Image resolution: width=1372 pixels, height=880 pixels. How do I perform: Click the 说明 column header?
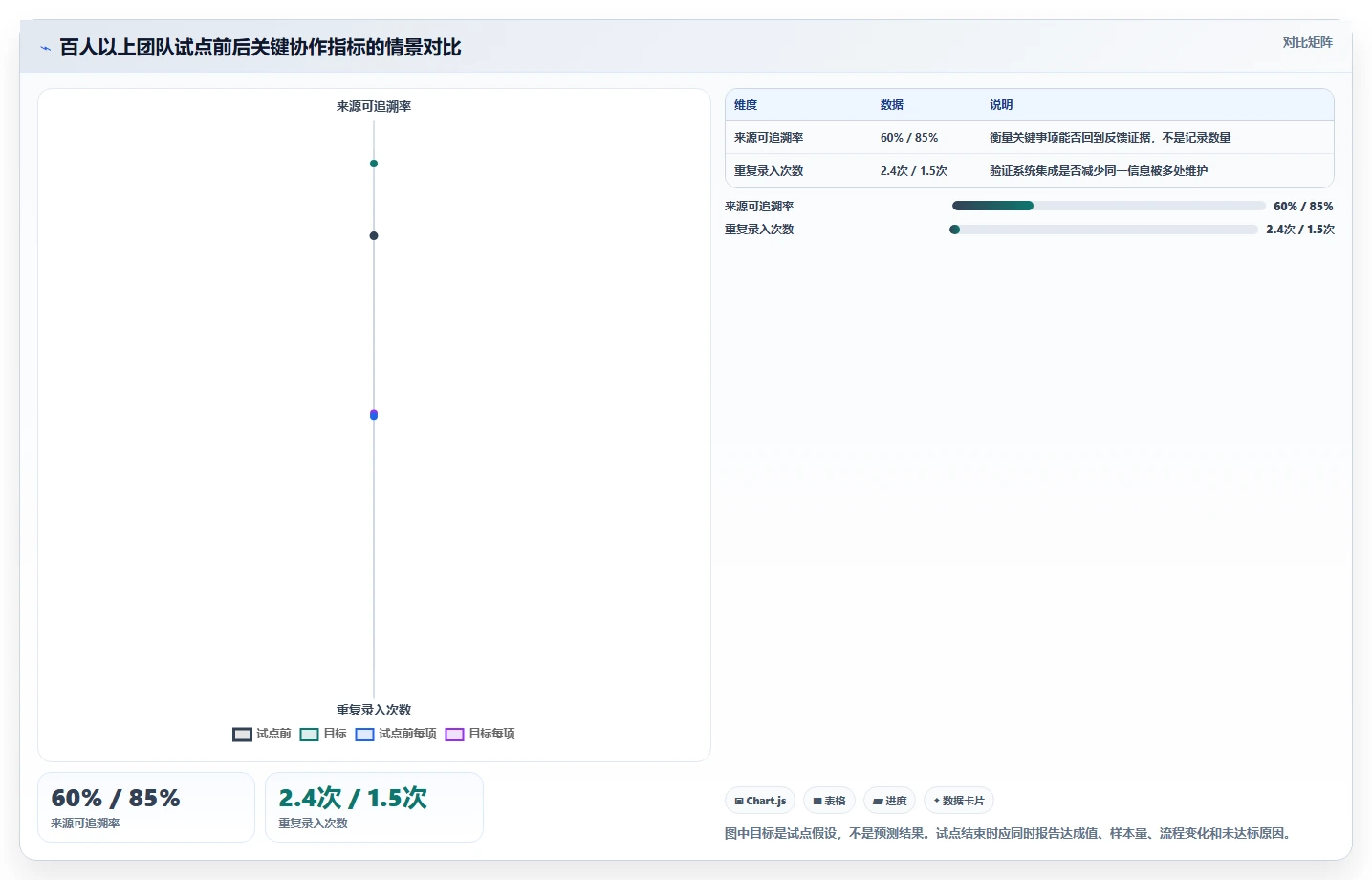[1001, 105]
